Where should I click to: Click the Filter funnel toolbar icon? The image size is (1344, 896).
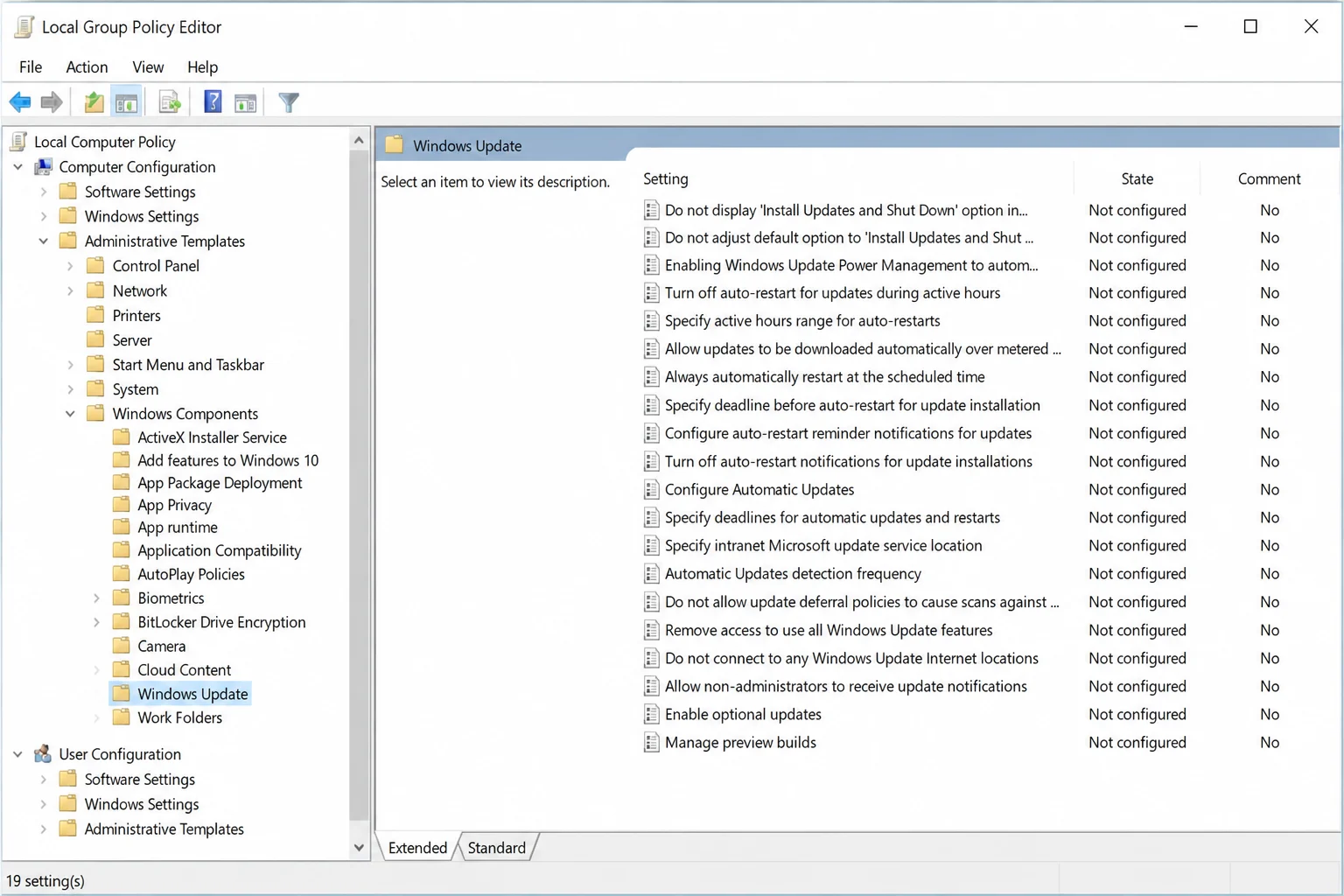(289, 102)
